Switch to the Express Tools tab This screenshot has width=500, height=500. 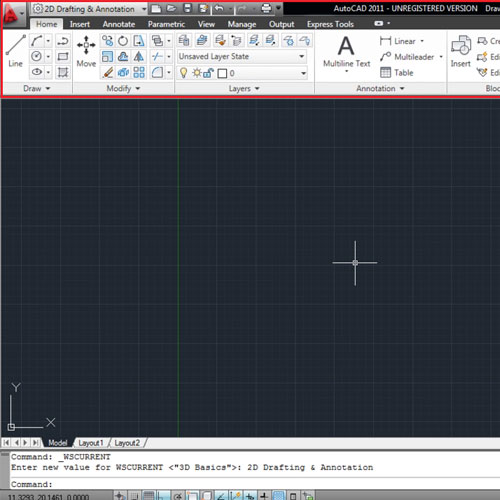click(330, 24)
